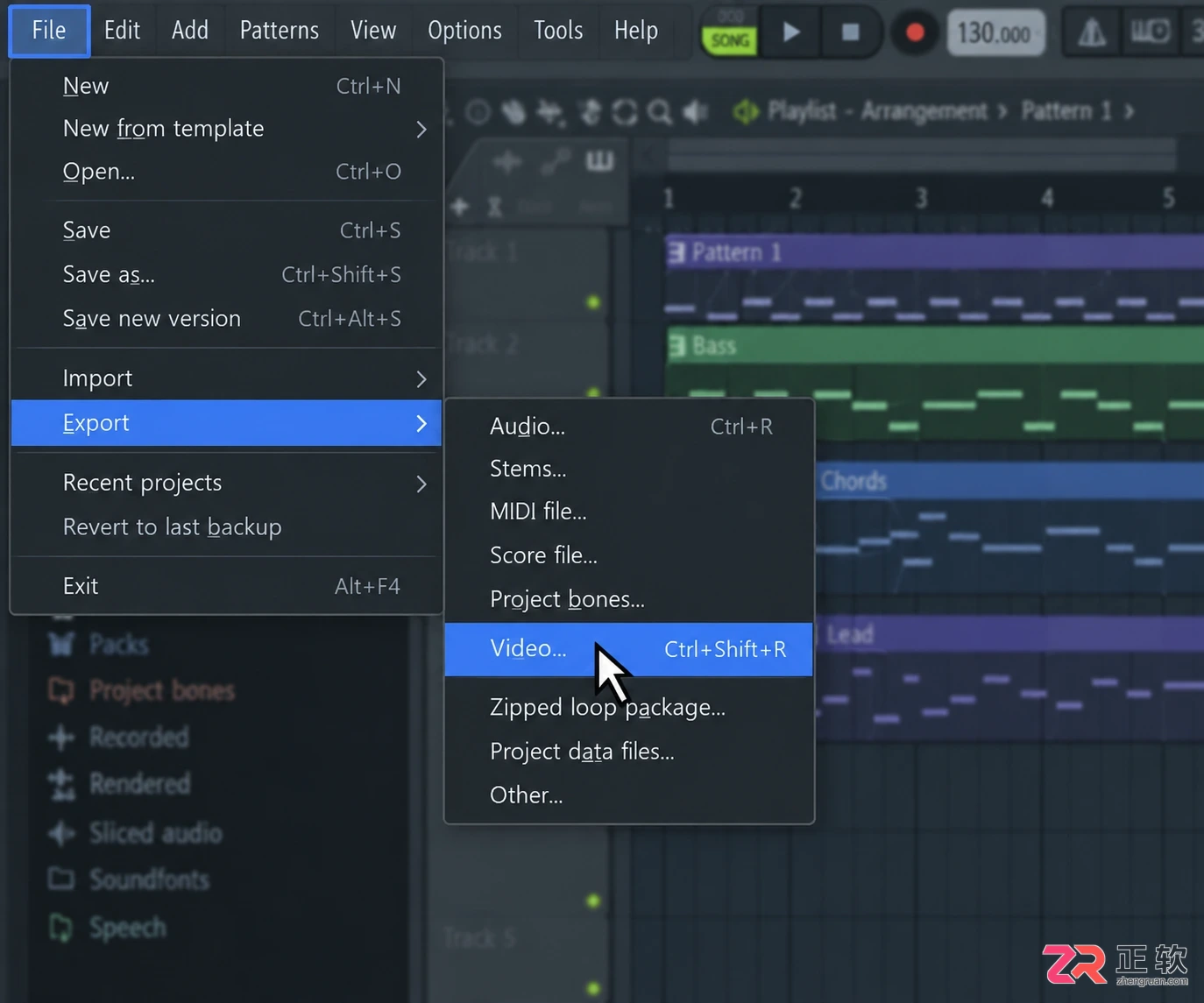This screenshot has width=1204, height=1003.
Task: Open the Edit menu
Action: click(x=122, y=31)
